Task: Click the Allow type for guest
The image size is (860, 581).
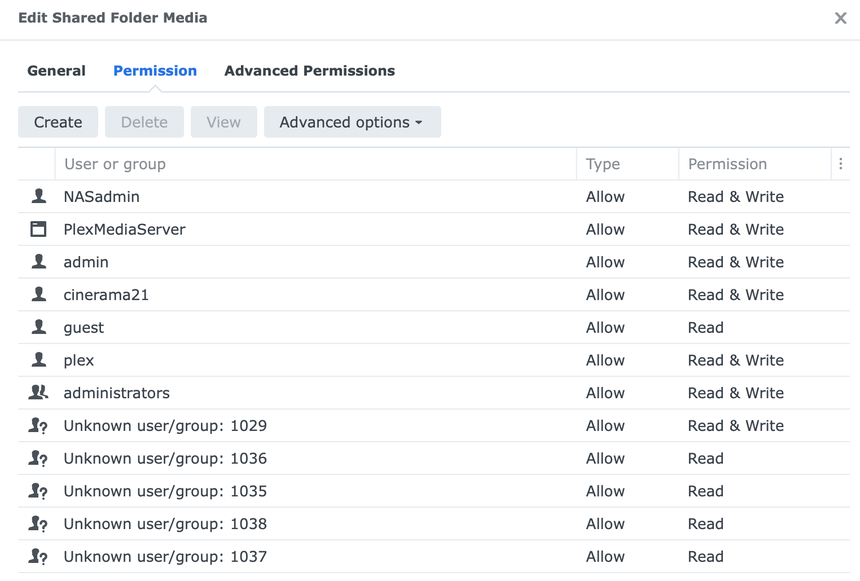Action: [605, 328]
